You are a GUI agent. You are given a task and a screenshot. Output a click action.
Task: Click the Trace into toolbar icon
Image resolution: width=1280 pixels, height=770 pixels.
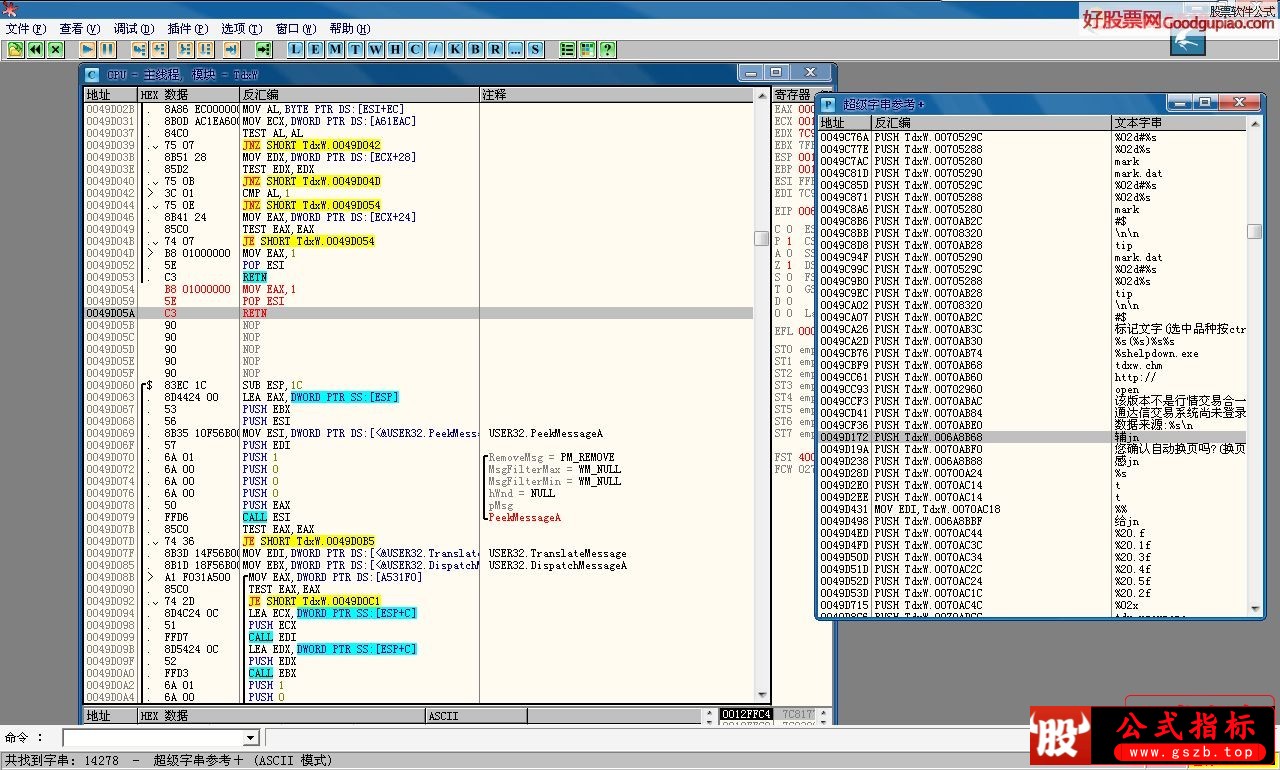coord(185,49)
